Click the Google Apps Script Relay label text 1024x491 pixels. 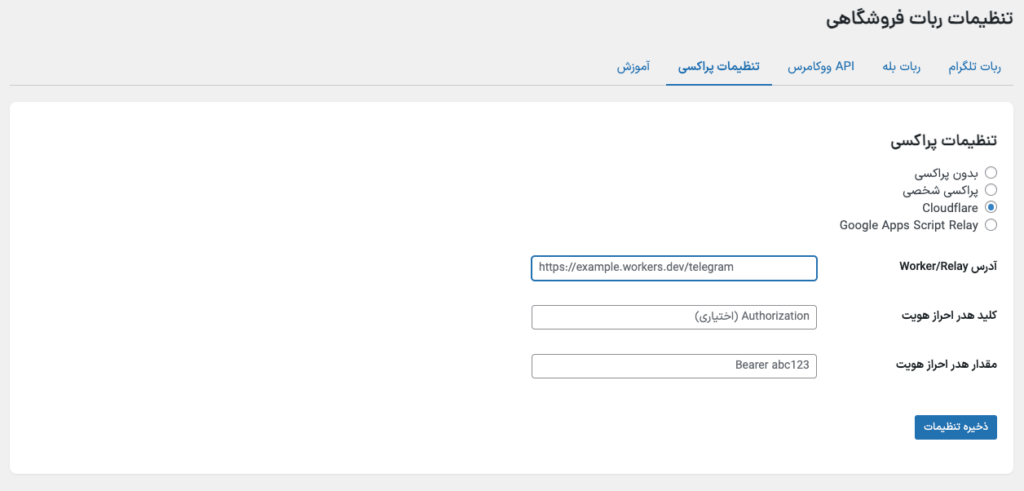(909, 225)
